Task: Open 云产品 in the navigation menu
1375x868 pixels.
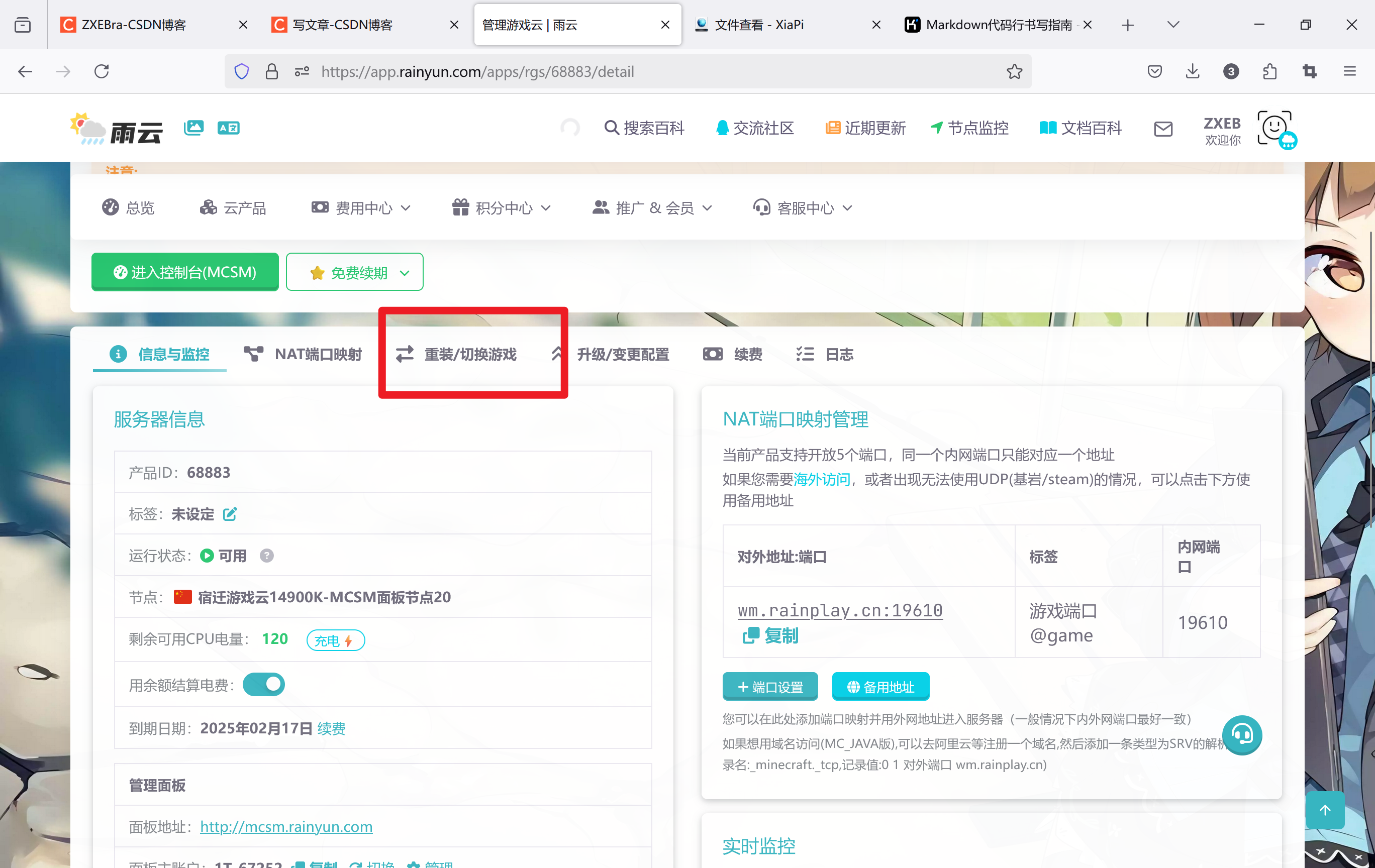Action: (233, 208)
